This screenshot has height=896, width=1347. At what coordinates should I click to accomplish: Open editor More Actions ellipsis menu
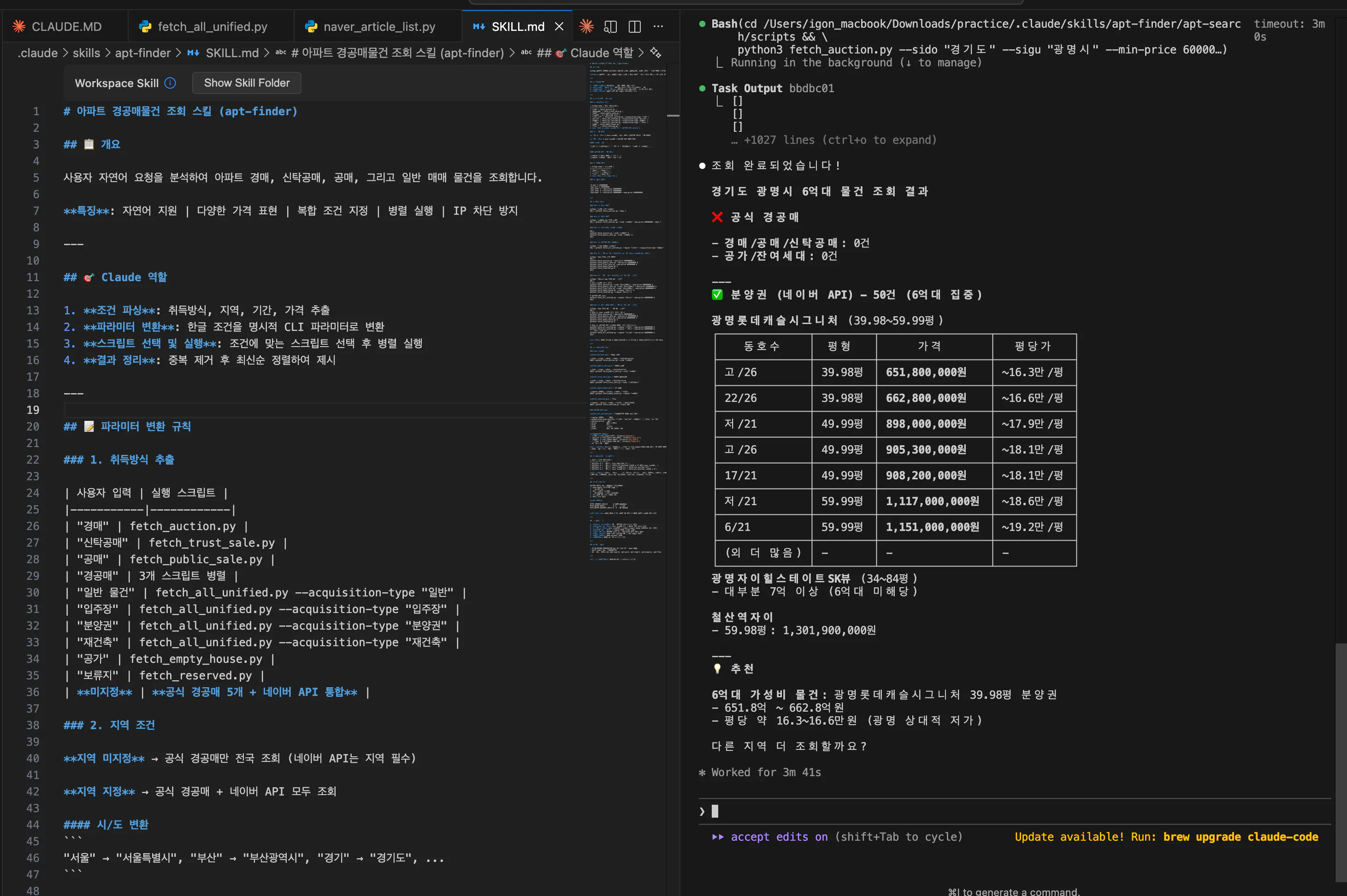(x=658, y=26)
